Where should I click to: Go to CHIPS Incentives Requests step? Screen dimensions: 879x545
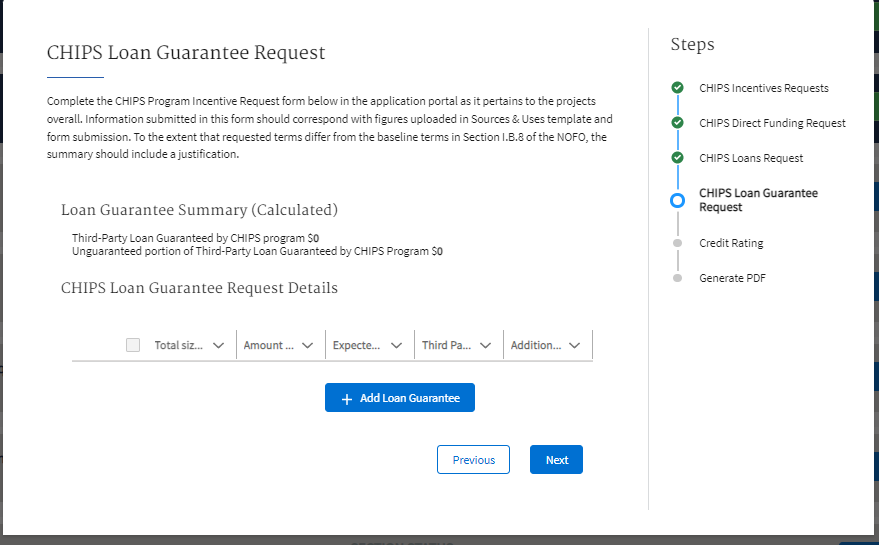pyautogui.click(x=763, y=88)
